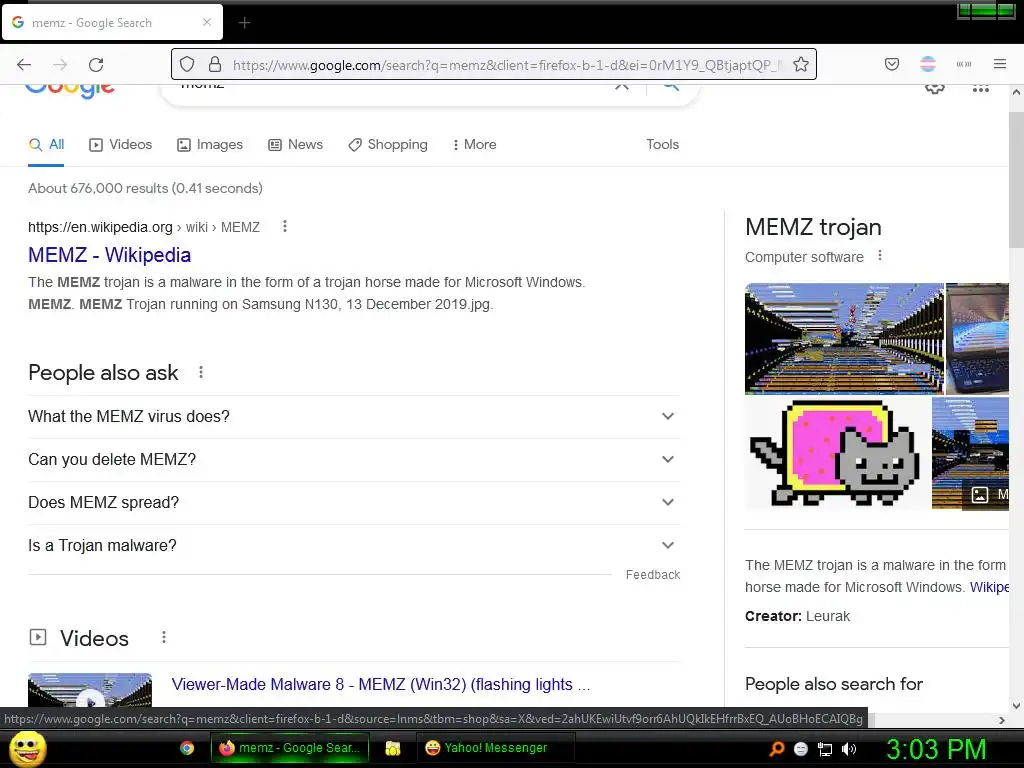Open options dots next to Wikipedia result URL
The height and width of the screenshot is (768, 1024).
coord(285,227)
